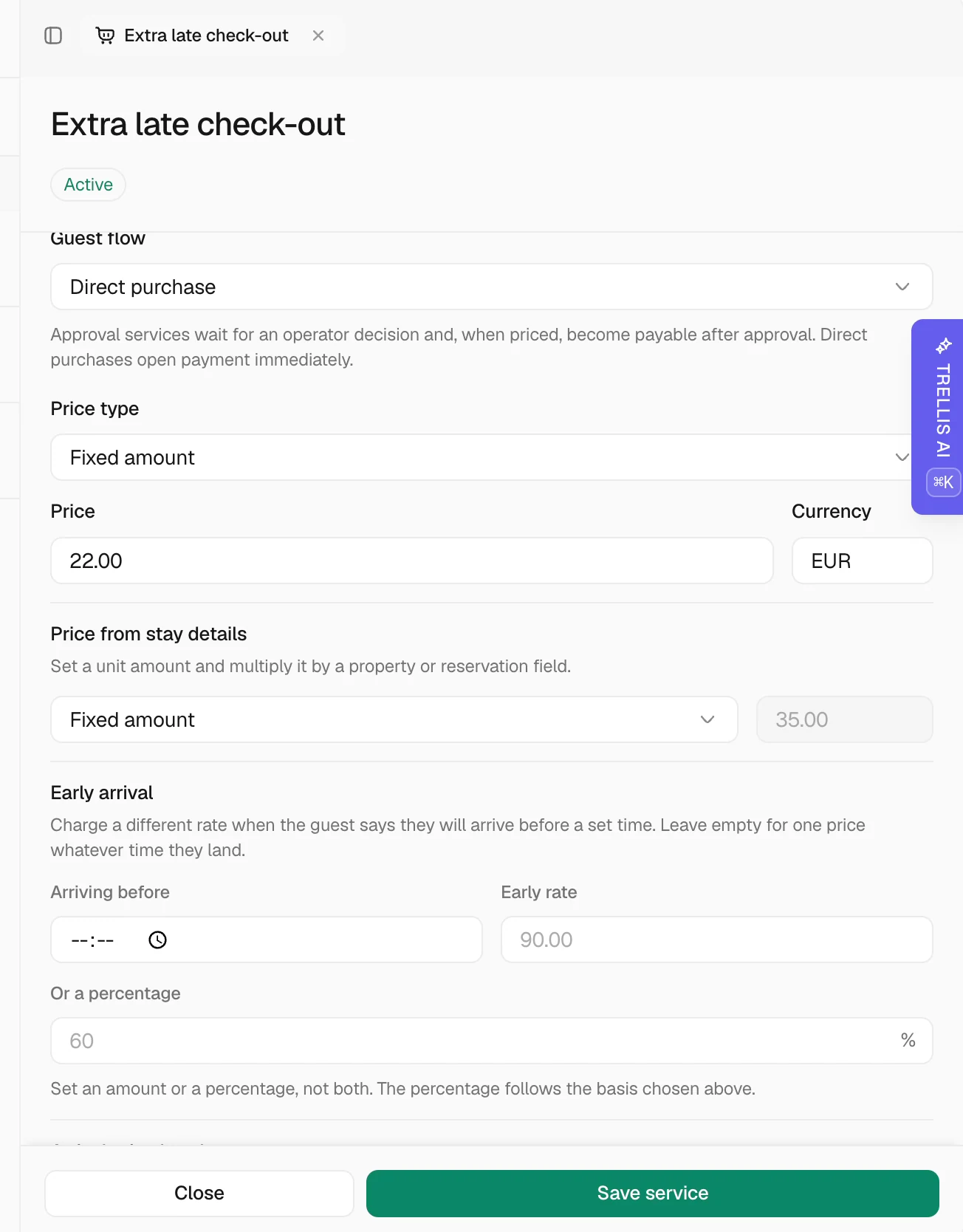
Task: Click the Trellis AI sparkle icon
Action: tap(943, 346)
